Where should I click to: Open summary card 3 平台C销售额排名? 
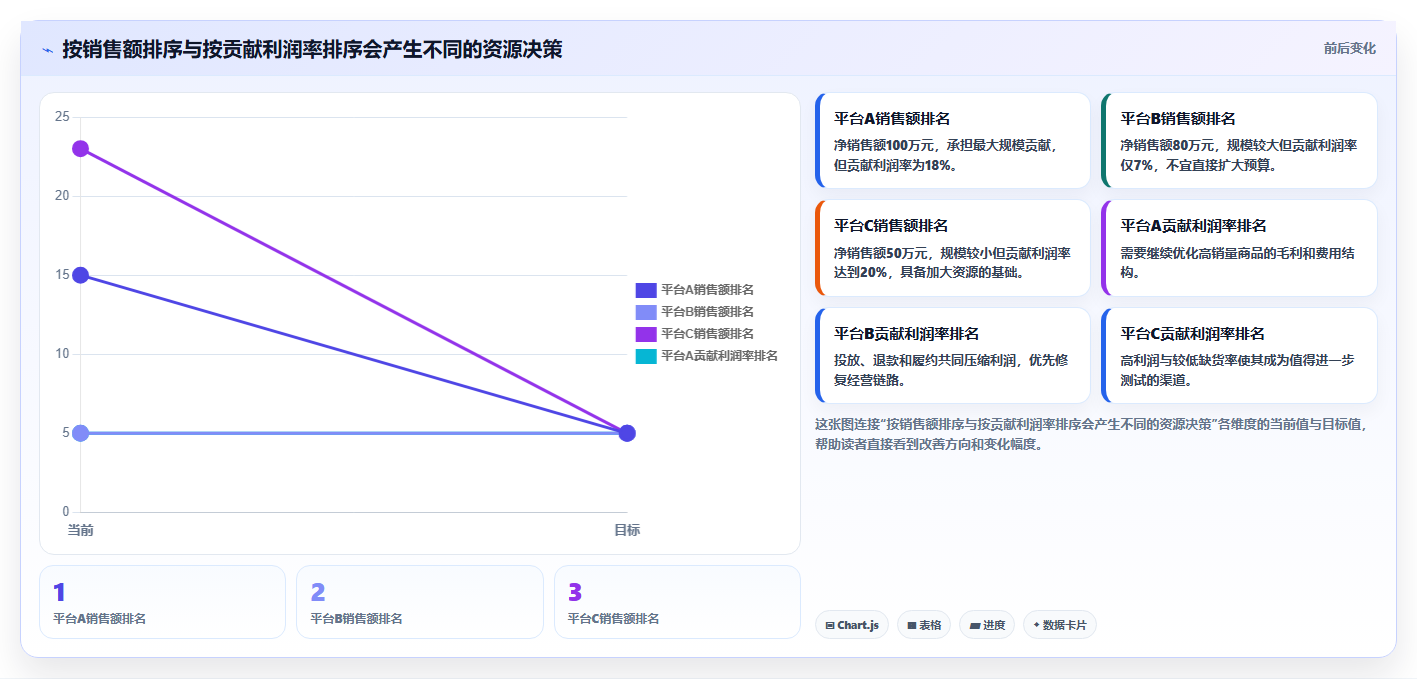pos(677,602)
